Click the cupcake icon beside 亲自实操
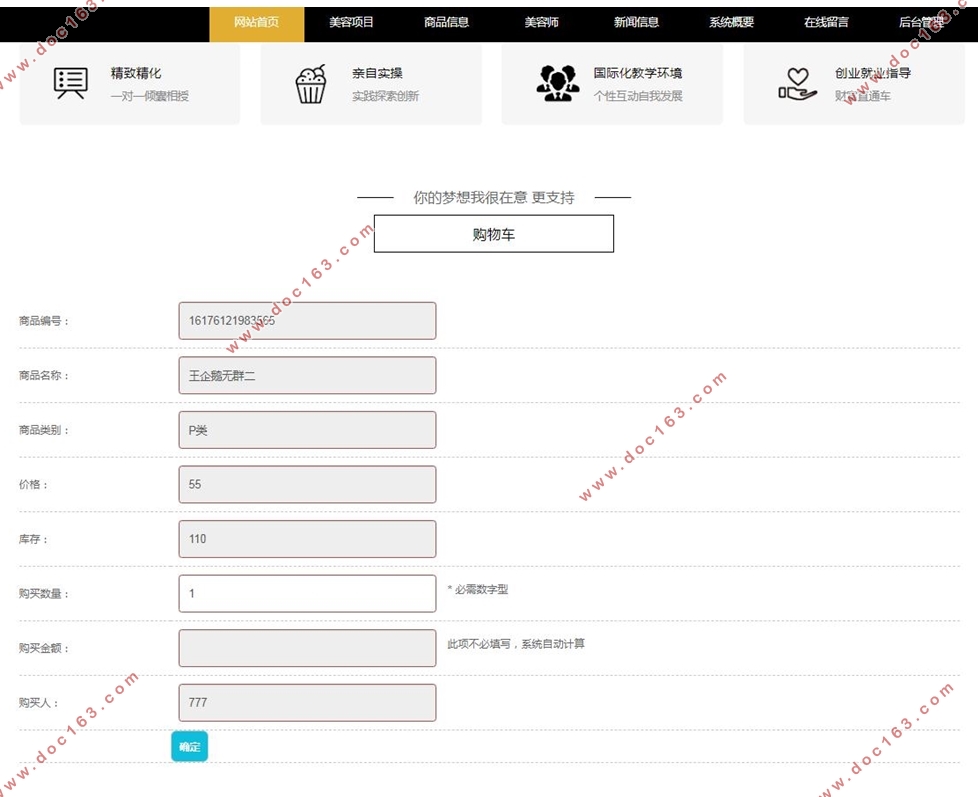Screen dimensions: 978x797 [x=311, y=84]
